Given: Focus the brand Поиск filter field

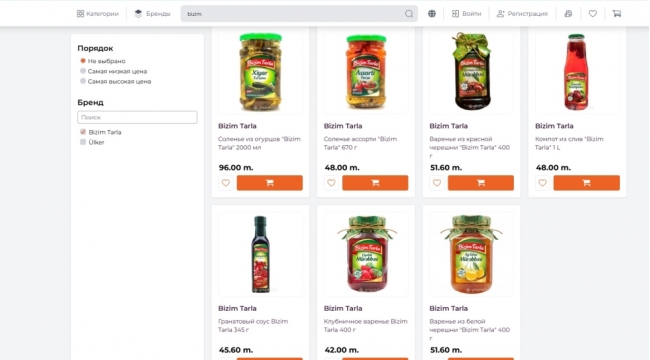Looking at the screenshot, I should pos(137,117).
